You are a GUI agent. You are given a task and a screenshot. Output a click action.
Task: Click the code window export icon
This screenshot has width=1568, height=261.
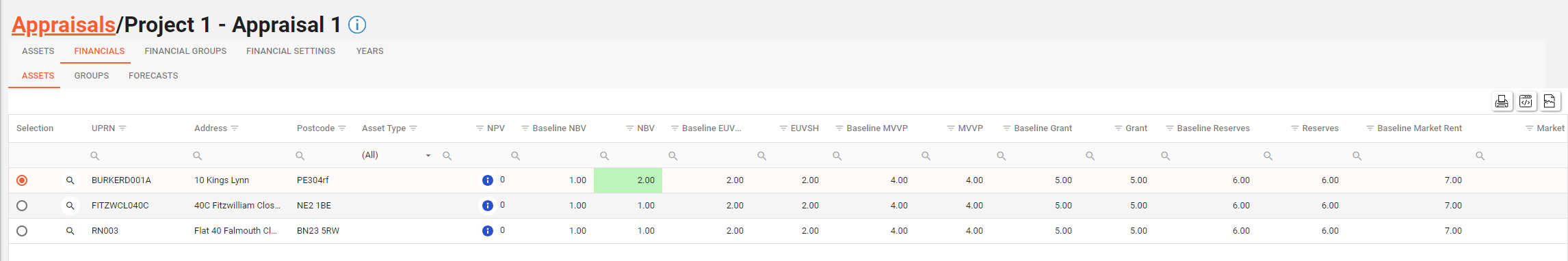click(x=1526, y=101)
